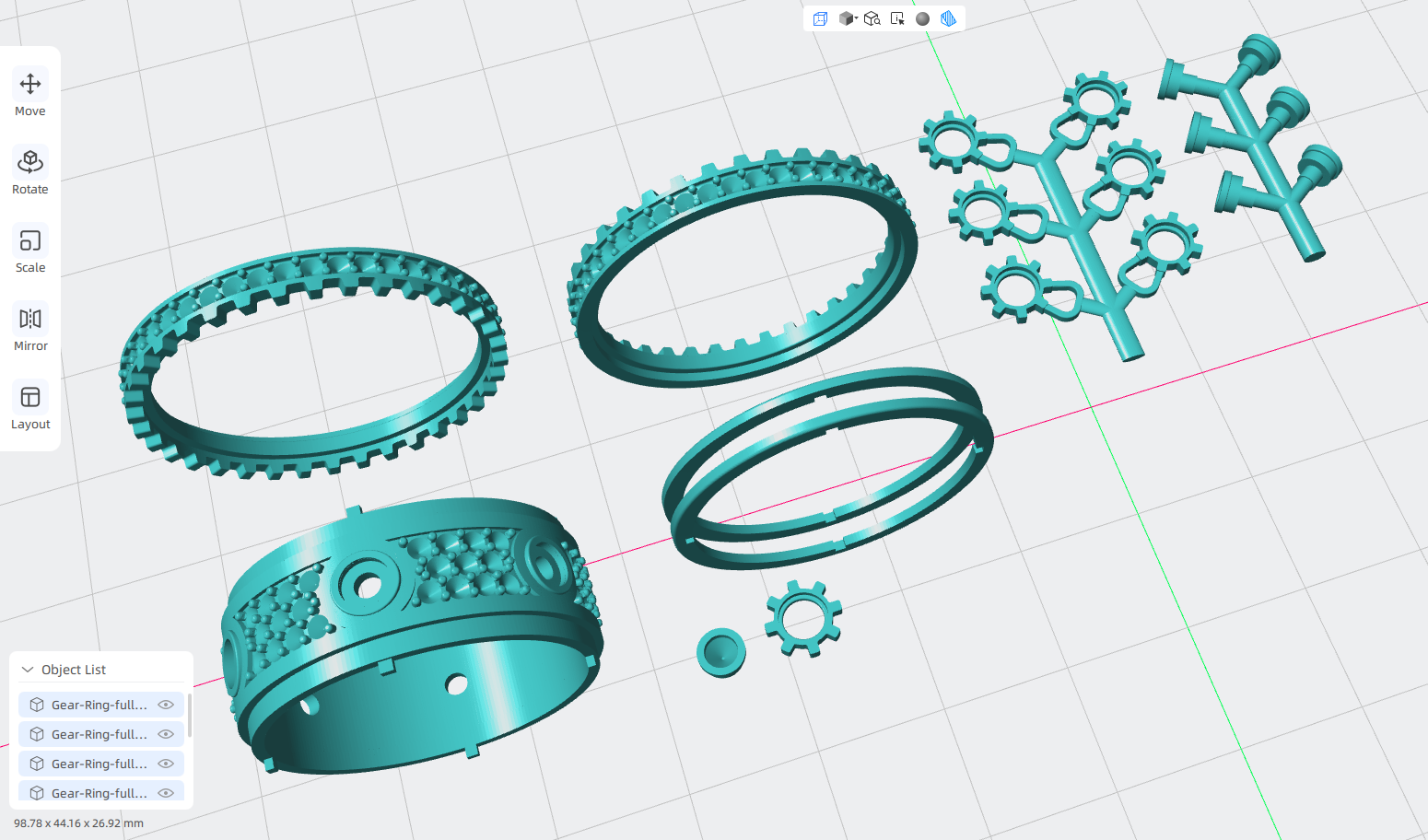1428x840 pixels.
Task: Click the gray solid cube view icon
Action: click(x=846, y=18)
